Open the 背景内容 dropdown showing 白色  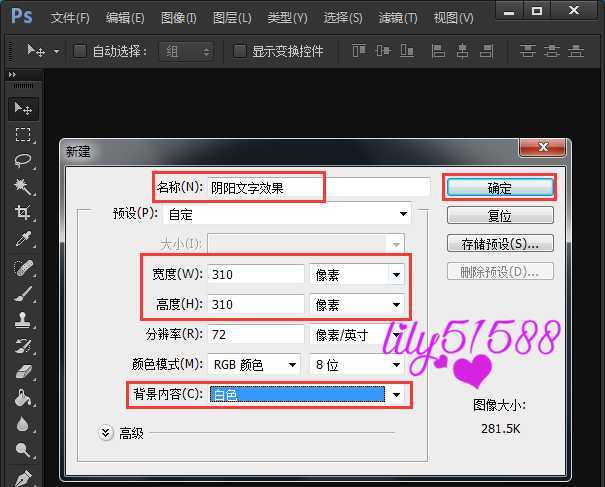click(x=306, y=394)
